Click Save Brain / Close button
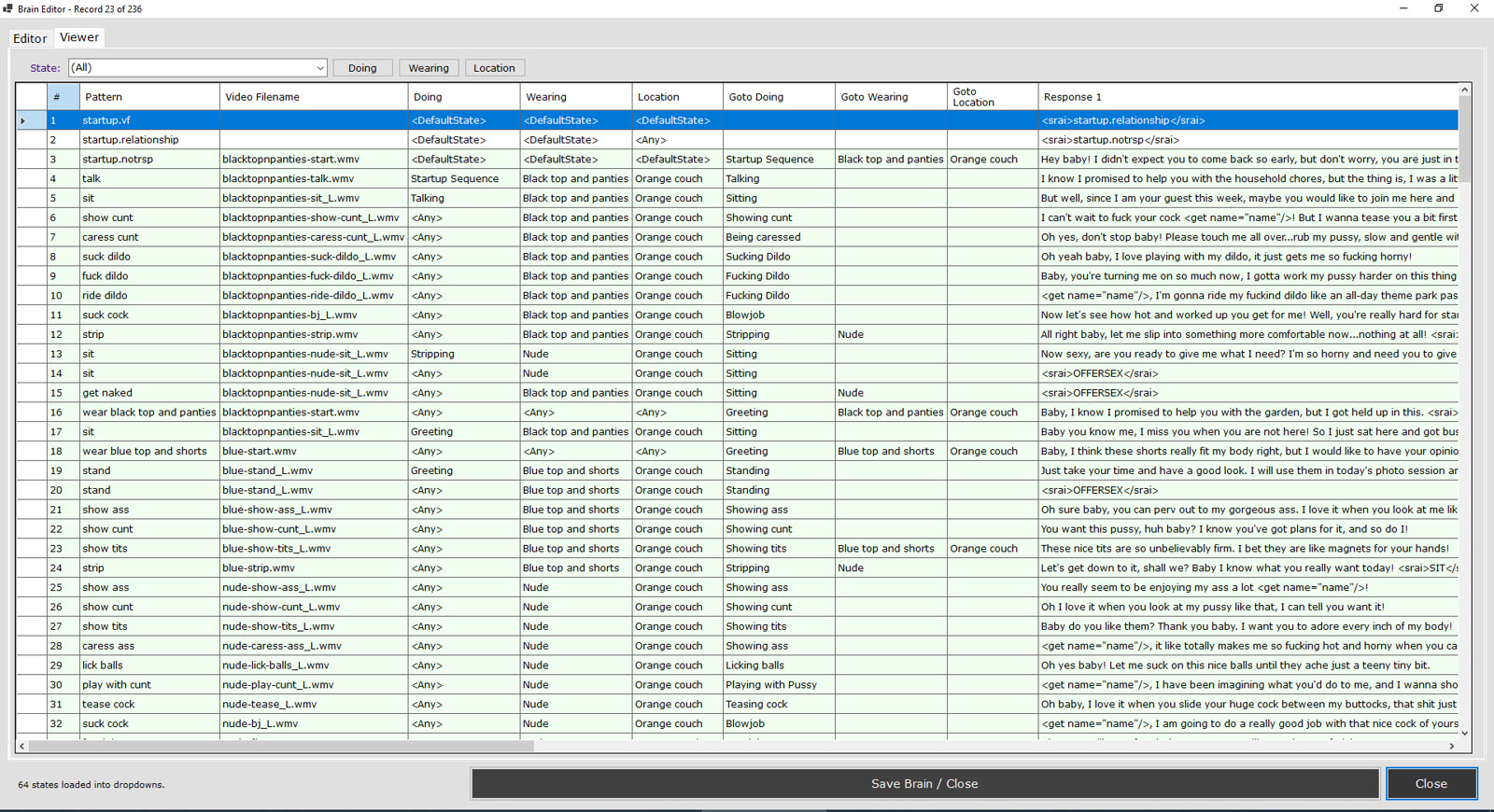The image size is (1494, 812). (x=924, y=784)
